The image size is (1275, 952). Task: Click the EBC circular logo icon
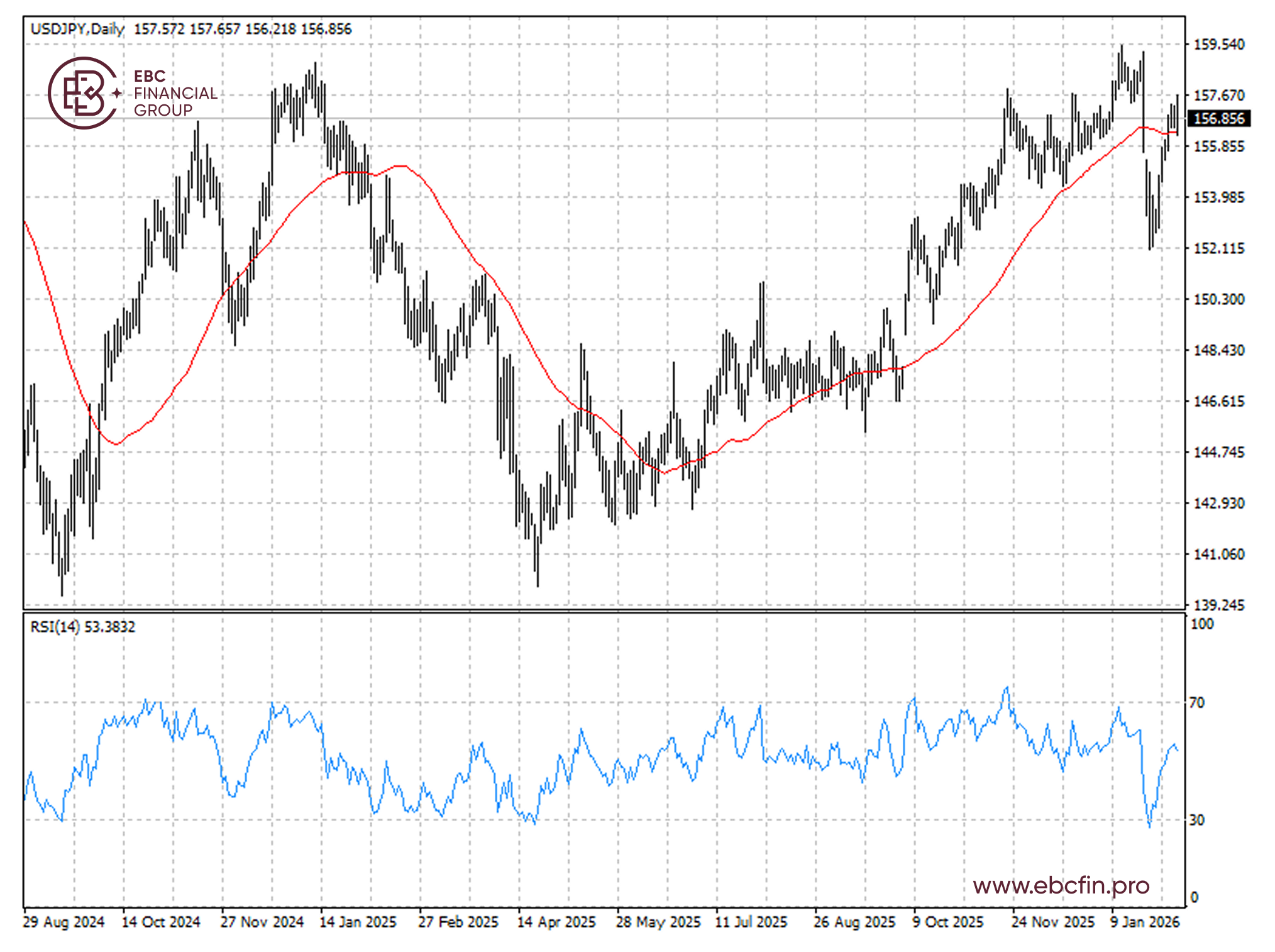[x=82, y=93]
